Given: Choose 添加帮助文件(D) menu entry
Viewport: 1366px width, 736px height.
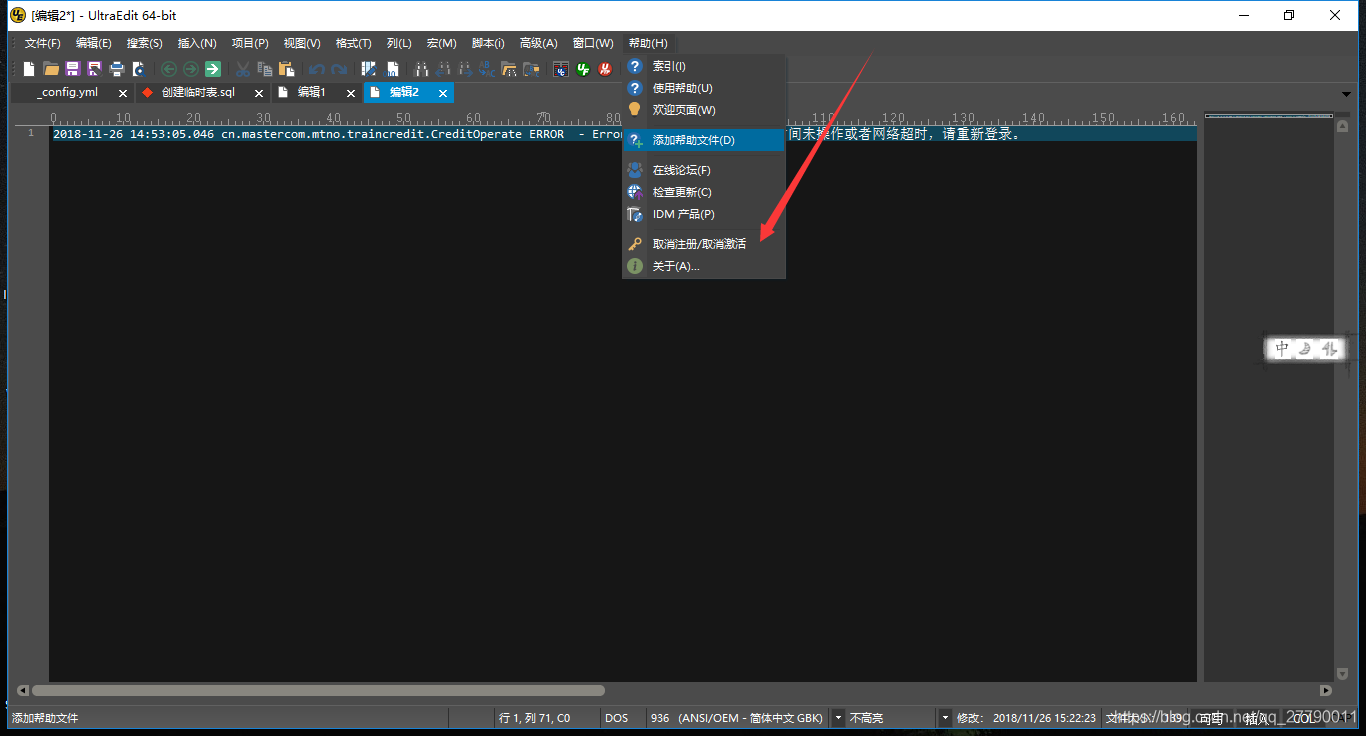Looking at the screenshot, I should click(703, 140).
